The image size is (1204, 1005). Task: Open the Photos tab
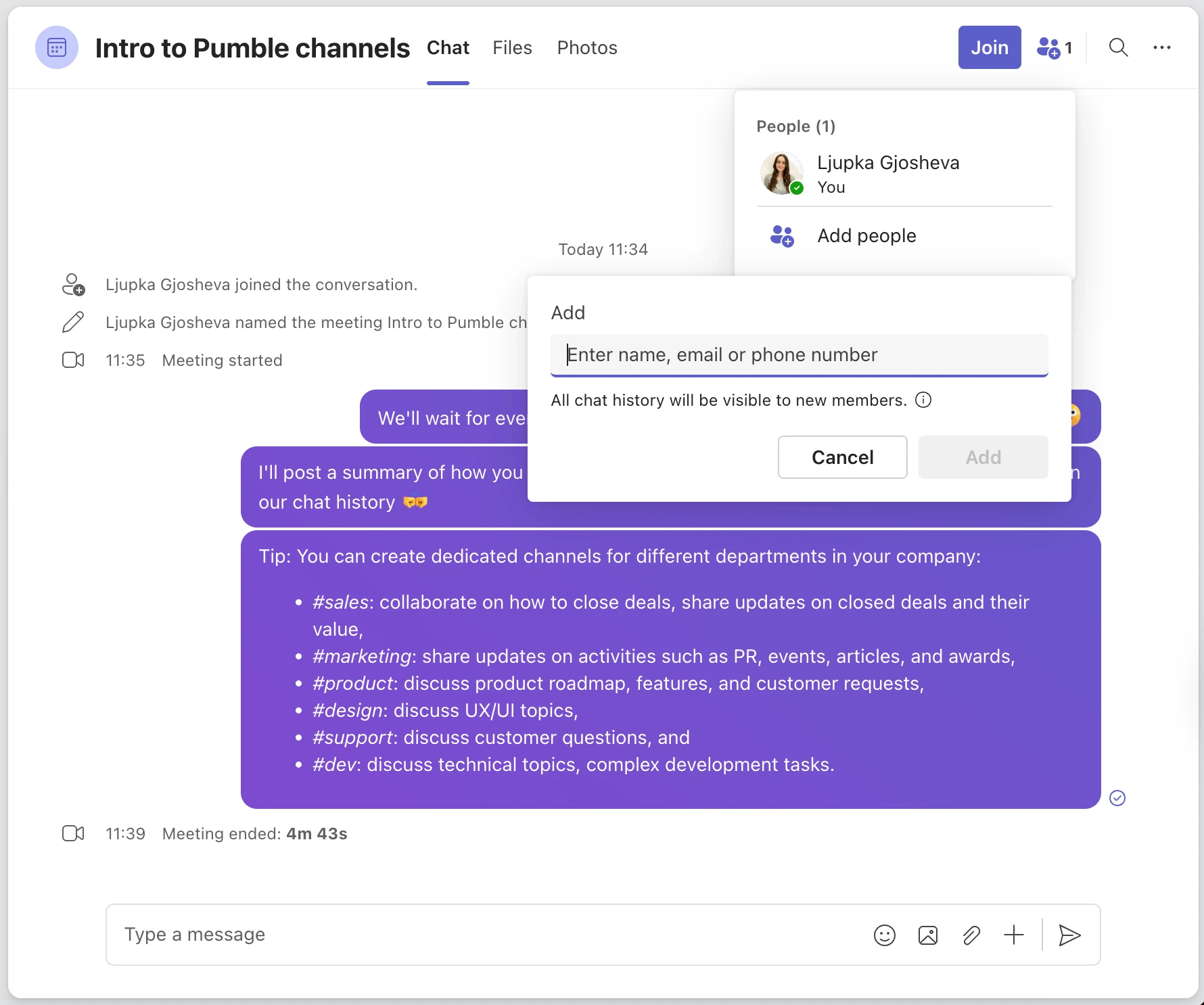pyautogui.click(x=586, y=47)
